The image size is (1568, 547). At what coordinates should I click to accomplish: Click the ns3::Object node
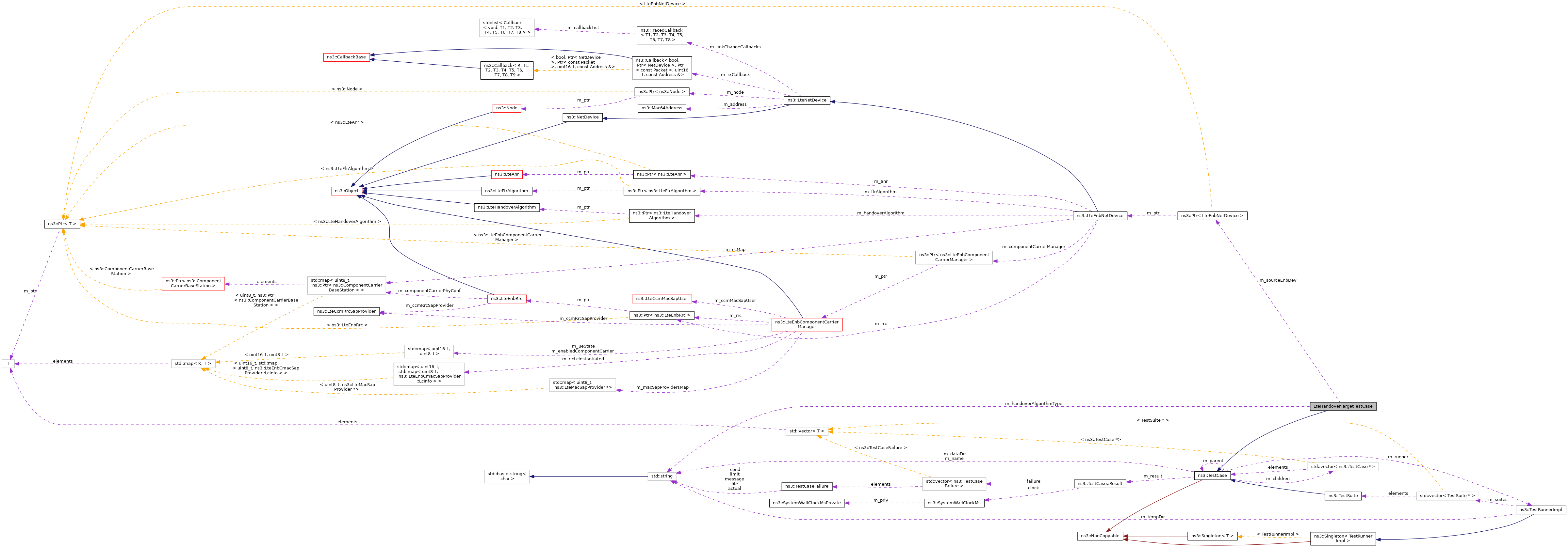[x=347, y=191]
